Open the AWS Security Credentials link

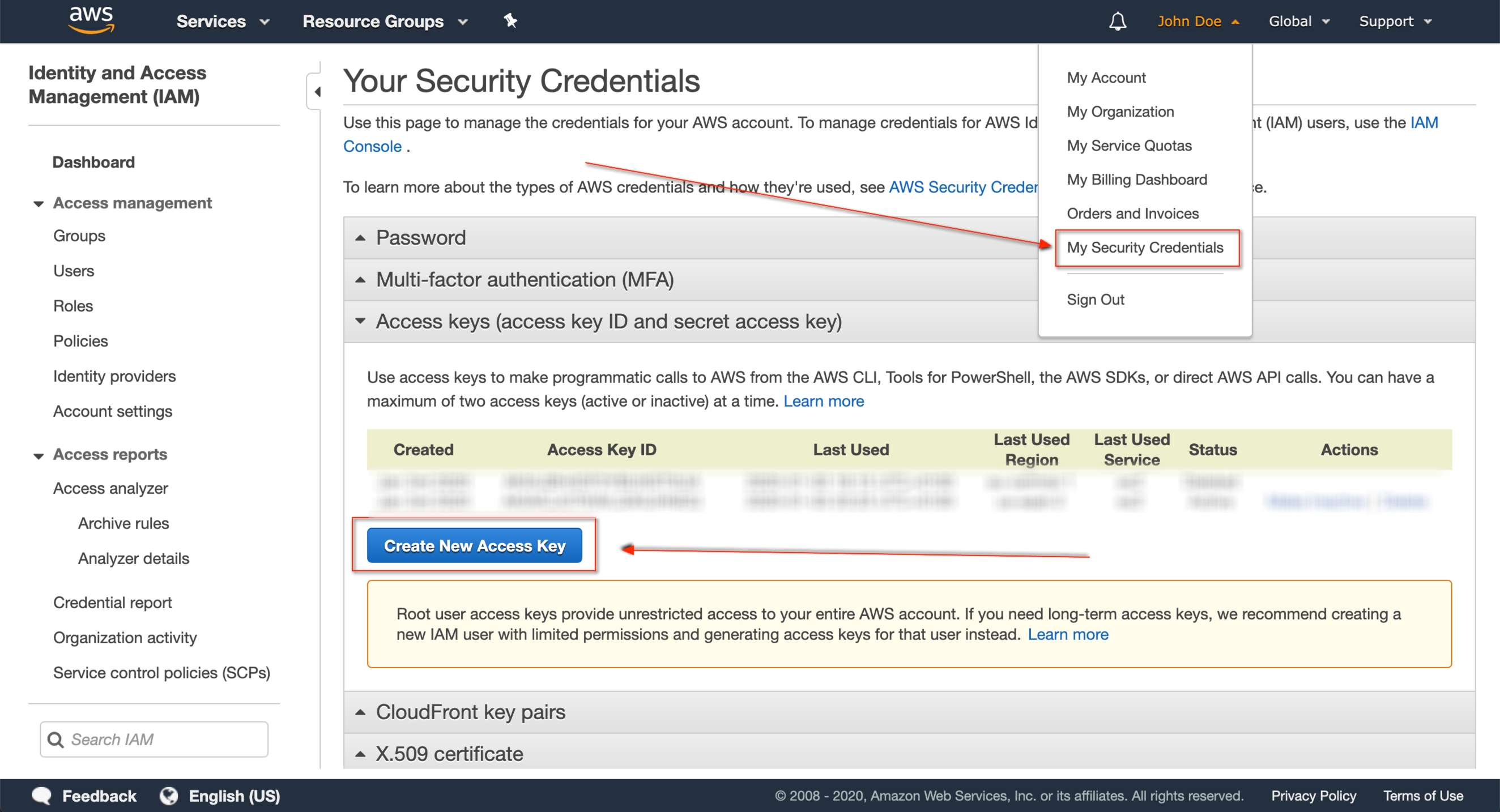pyautogui.click(x=962, y=187)
